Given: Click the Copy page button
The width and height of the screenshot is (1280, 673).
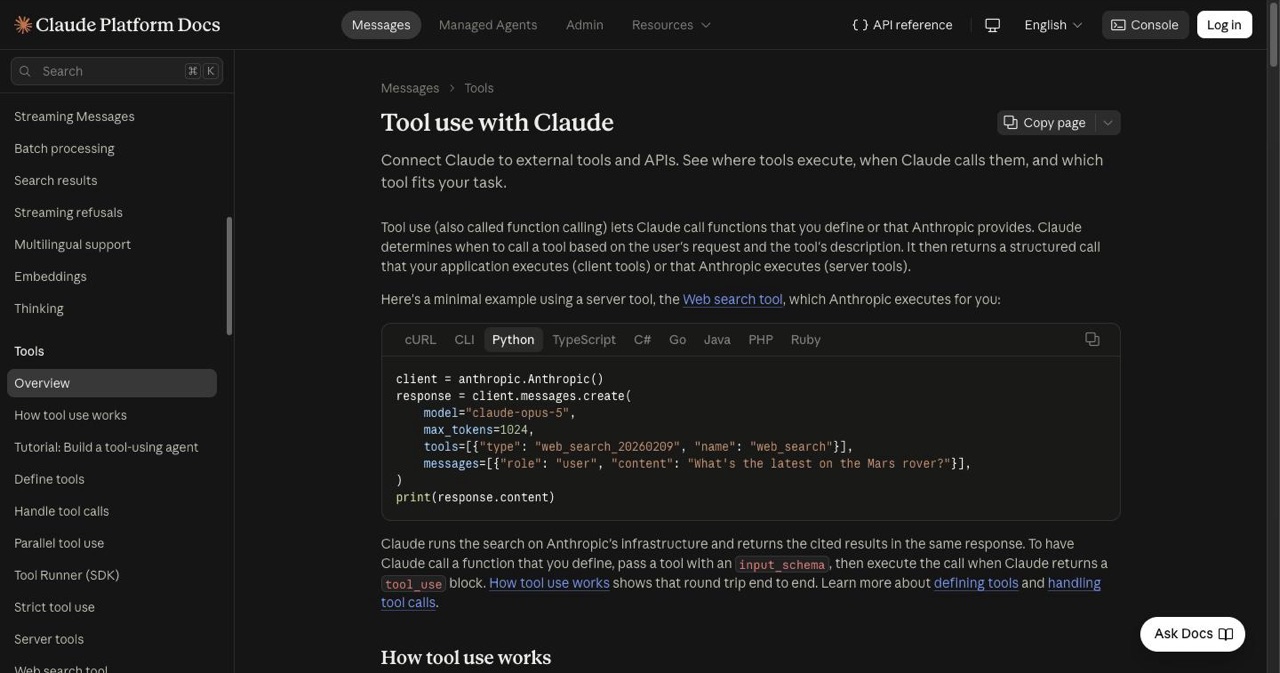Looking at the screenshot, I should pyautogui.click(x=1045, y=122).
